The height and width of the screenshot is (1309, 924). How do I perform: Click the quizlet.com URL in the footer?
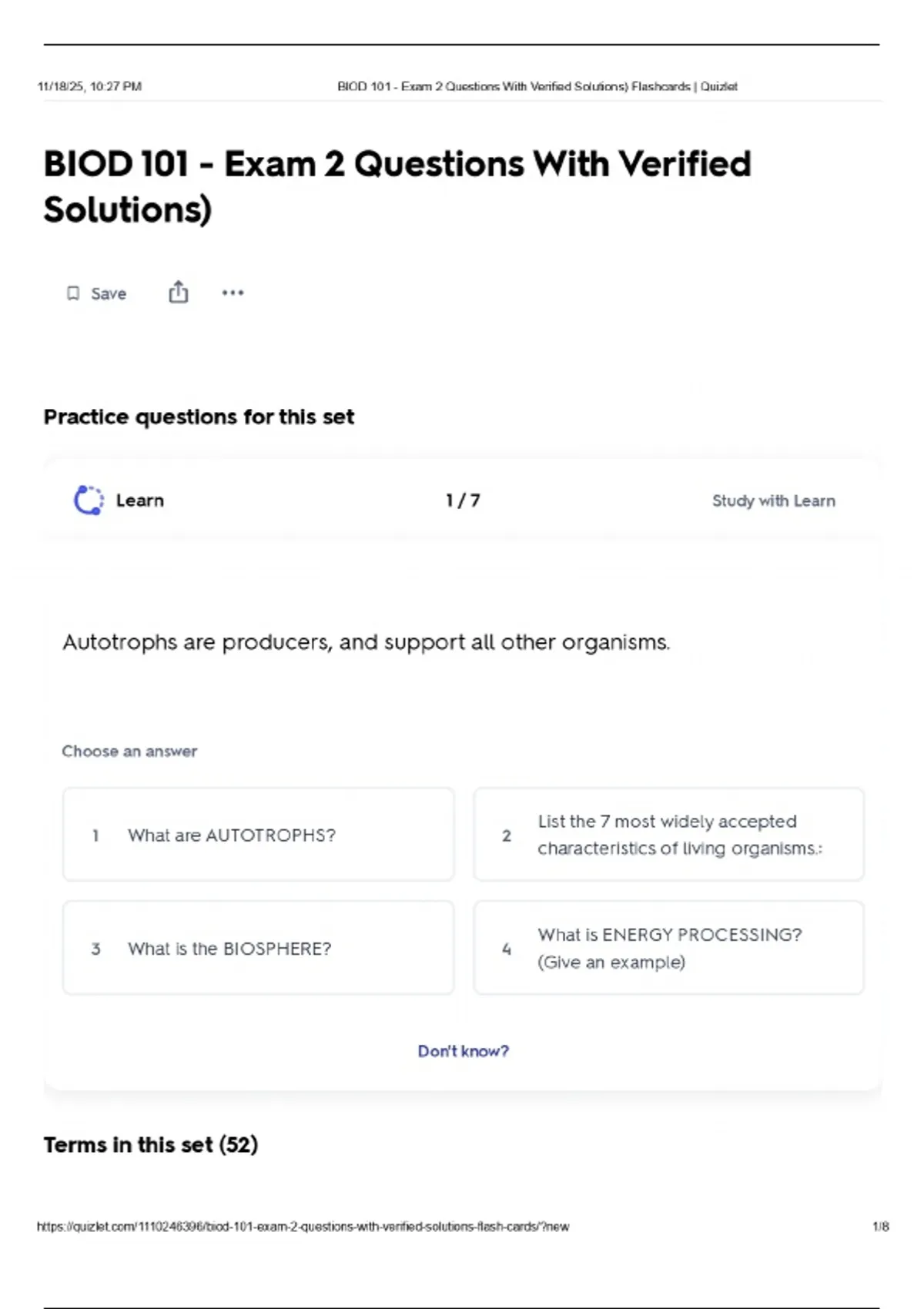[303, 1227]
